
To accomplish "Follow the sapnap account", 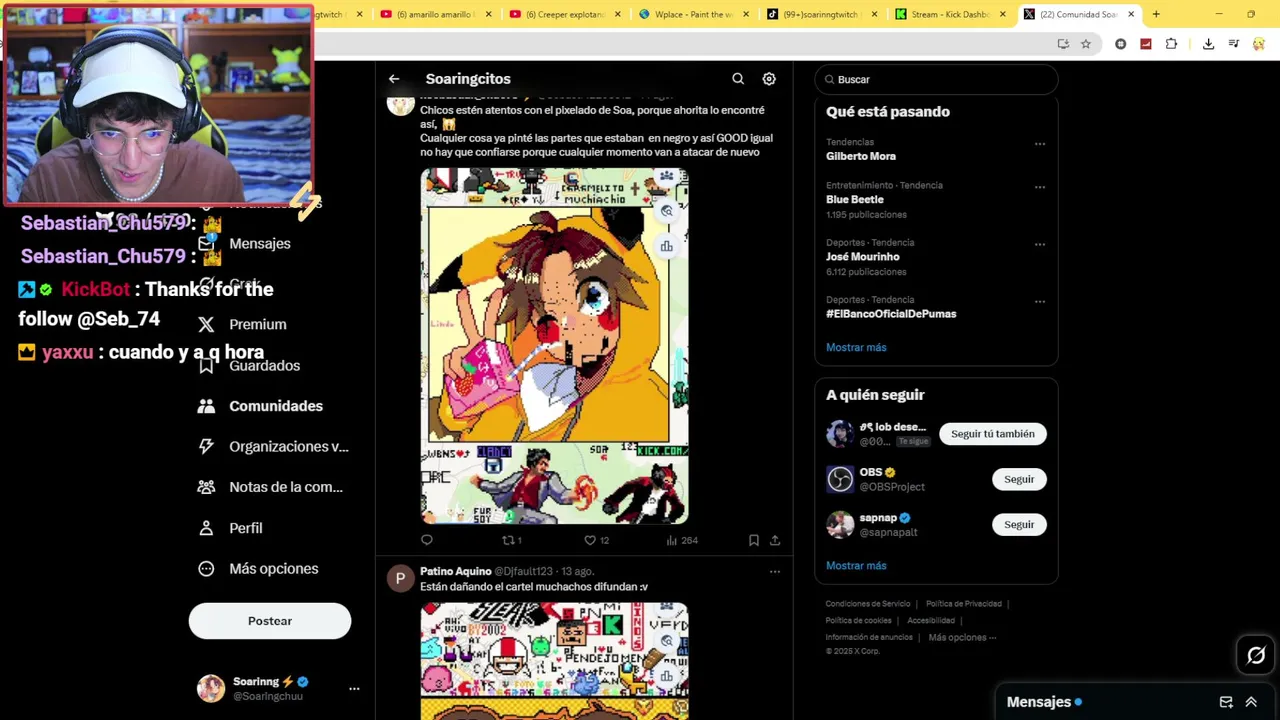I will pyautogui.click(x=1019, y=524).
